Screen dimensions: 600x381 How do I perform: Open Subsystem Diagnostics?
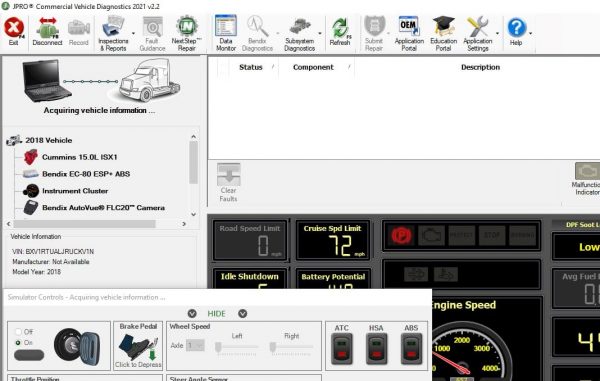point(299,34)
